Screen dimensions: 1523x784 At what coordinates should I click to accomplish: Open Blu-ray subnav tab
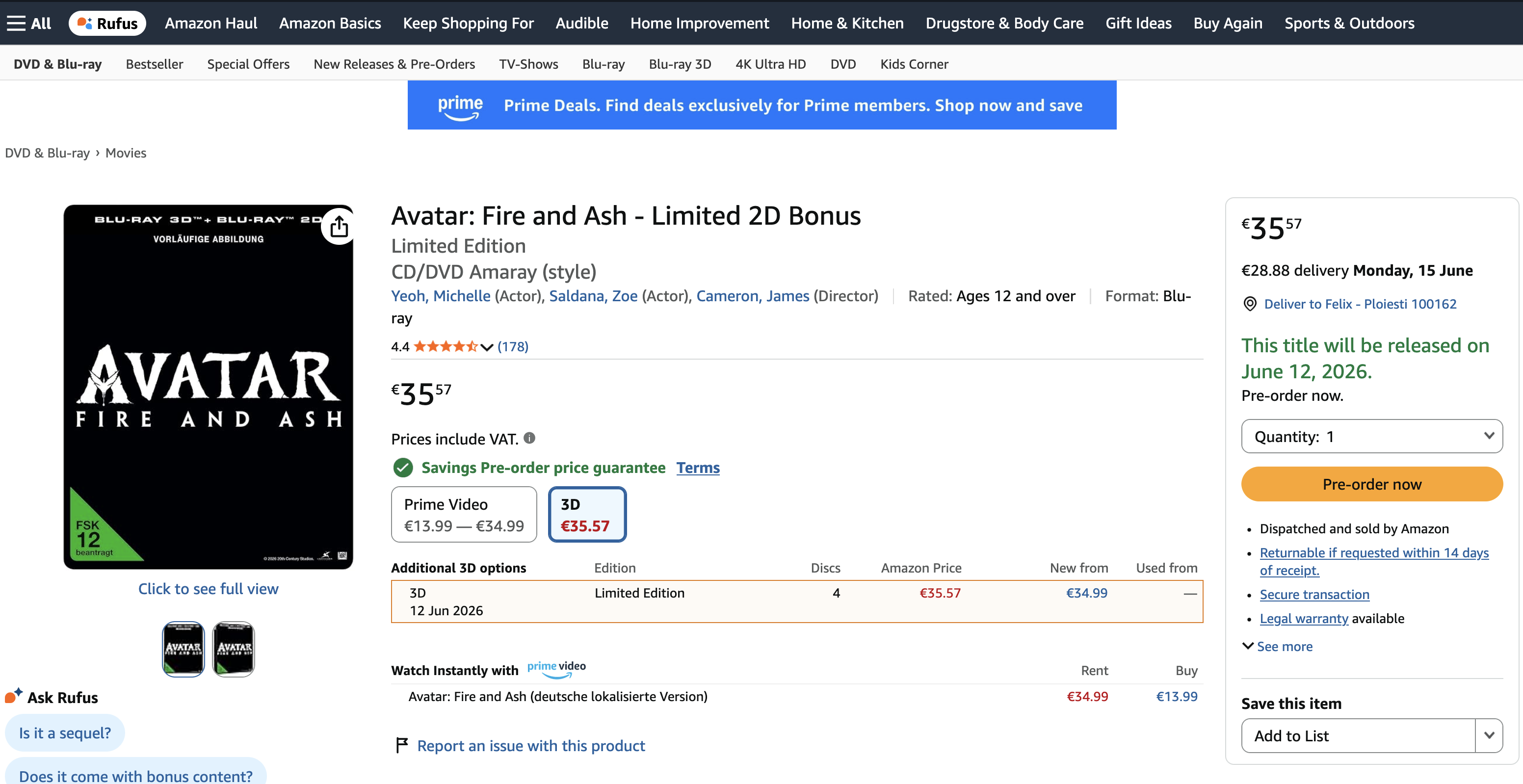pos(603,64)
